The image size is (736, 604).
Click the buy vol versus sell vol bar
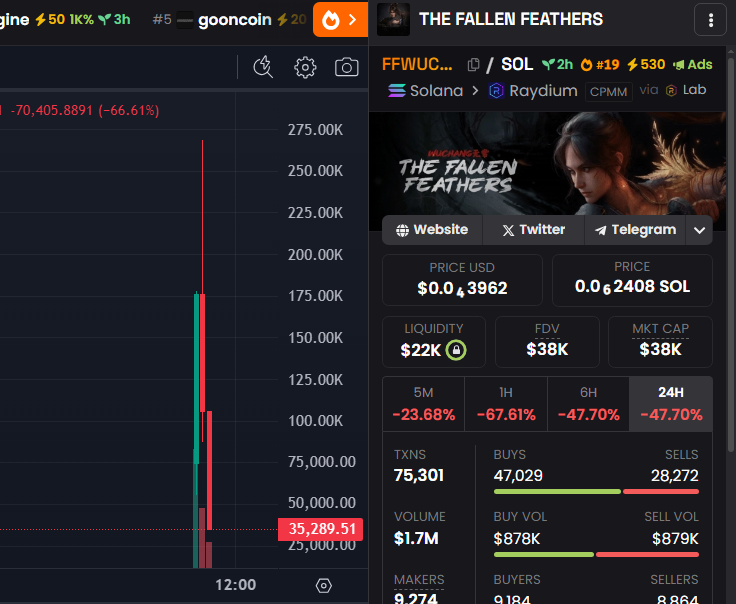click(596, 555)
